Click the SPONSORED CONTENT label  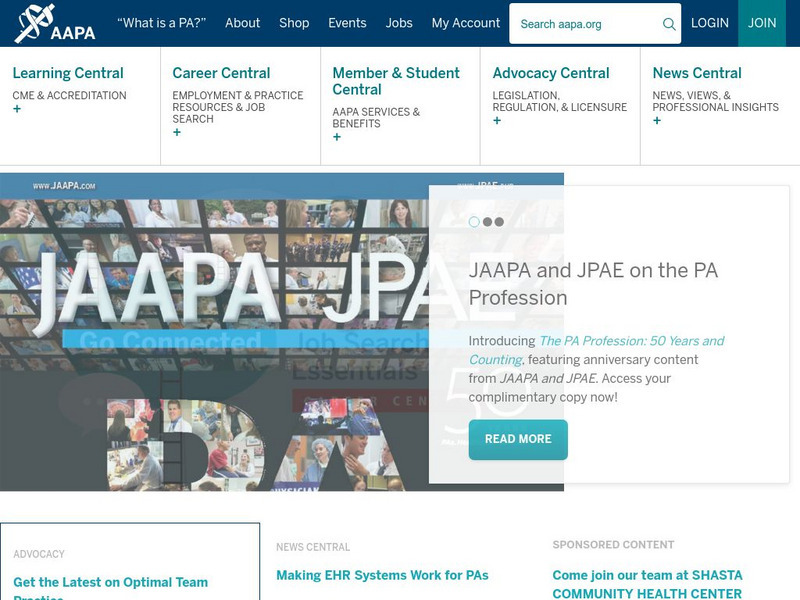click(613, 544)
